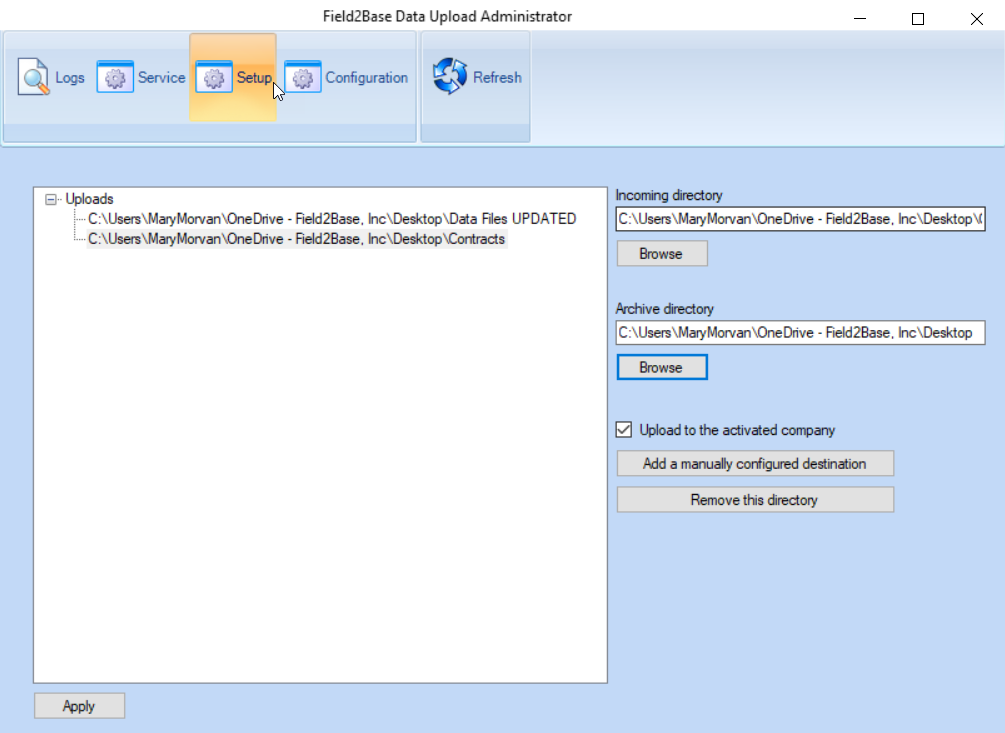This screenshot has height=733, width=1005.
Task: Select the Setup tab label
Action: point(254,78)
